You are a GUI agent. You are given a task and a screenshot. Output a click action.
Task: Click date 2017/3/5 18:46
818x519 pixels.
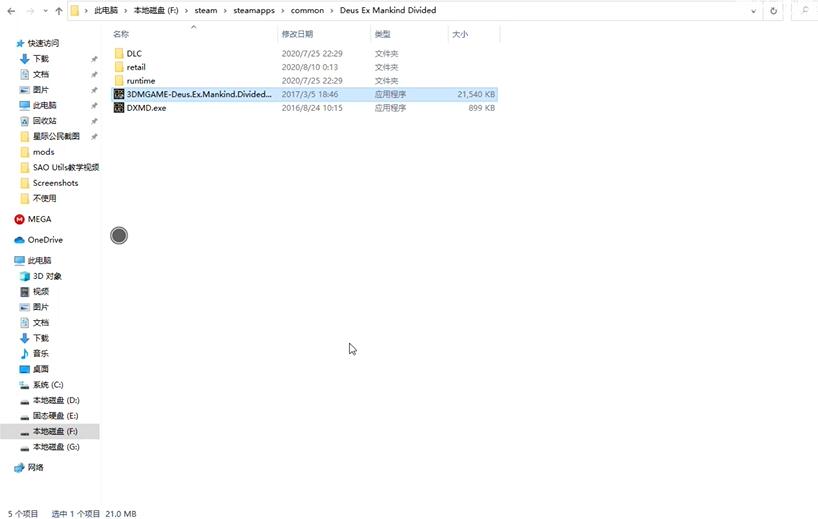[x=310, y=94]
